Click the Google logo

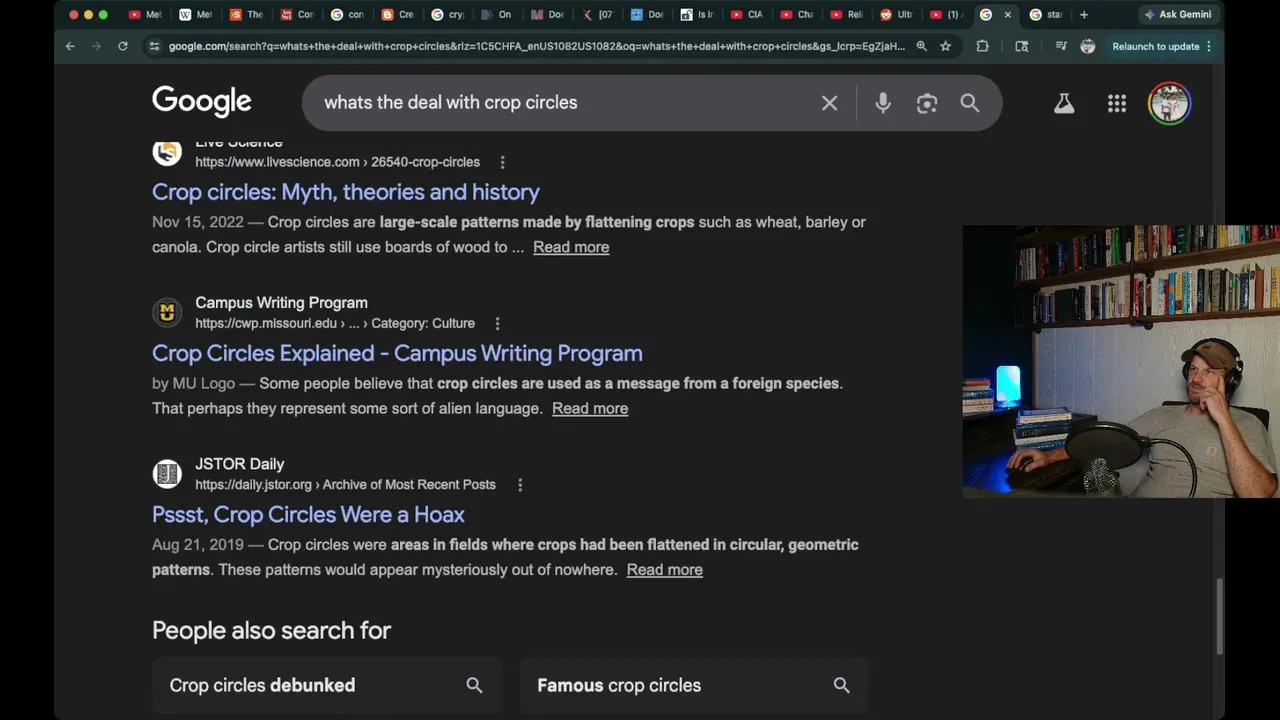(201, 102)
